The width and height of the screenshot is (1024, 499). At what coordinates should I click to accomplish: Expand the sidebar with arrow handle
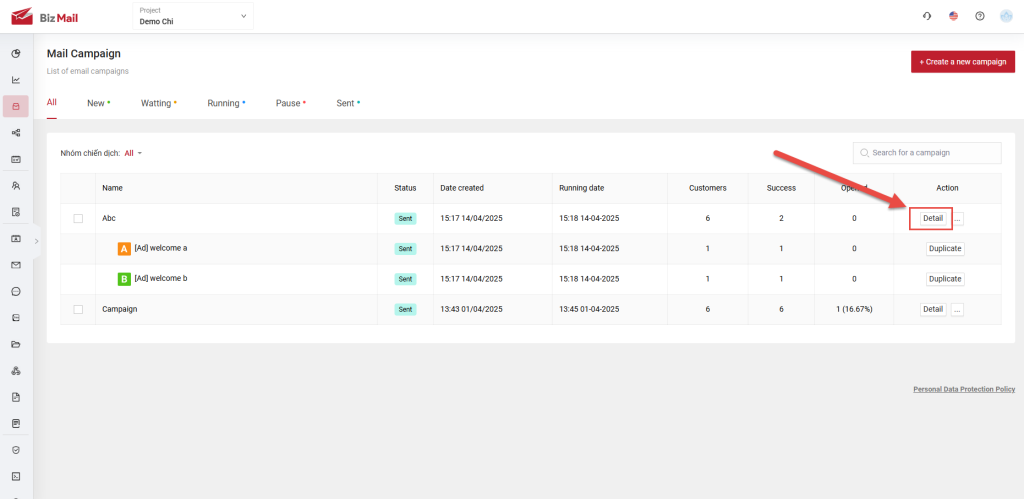coord(37,241)
